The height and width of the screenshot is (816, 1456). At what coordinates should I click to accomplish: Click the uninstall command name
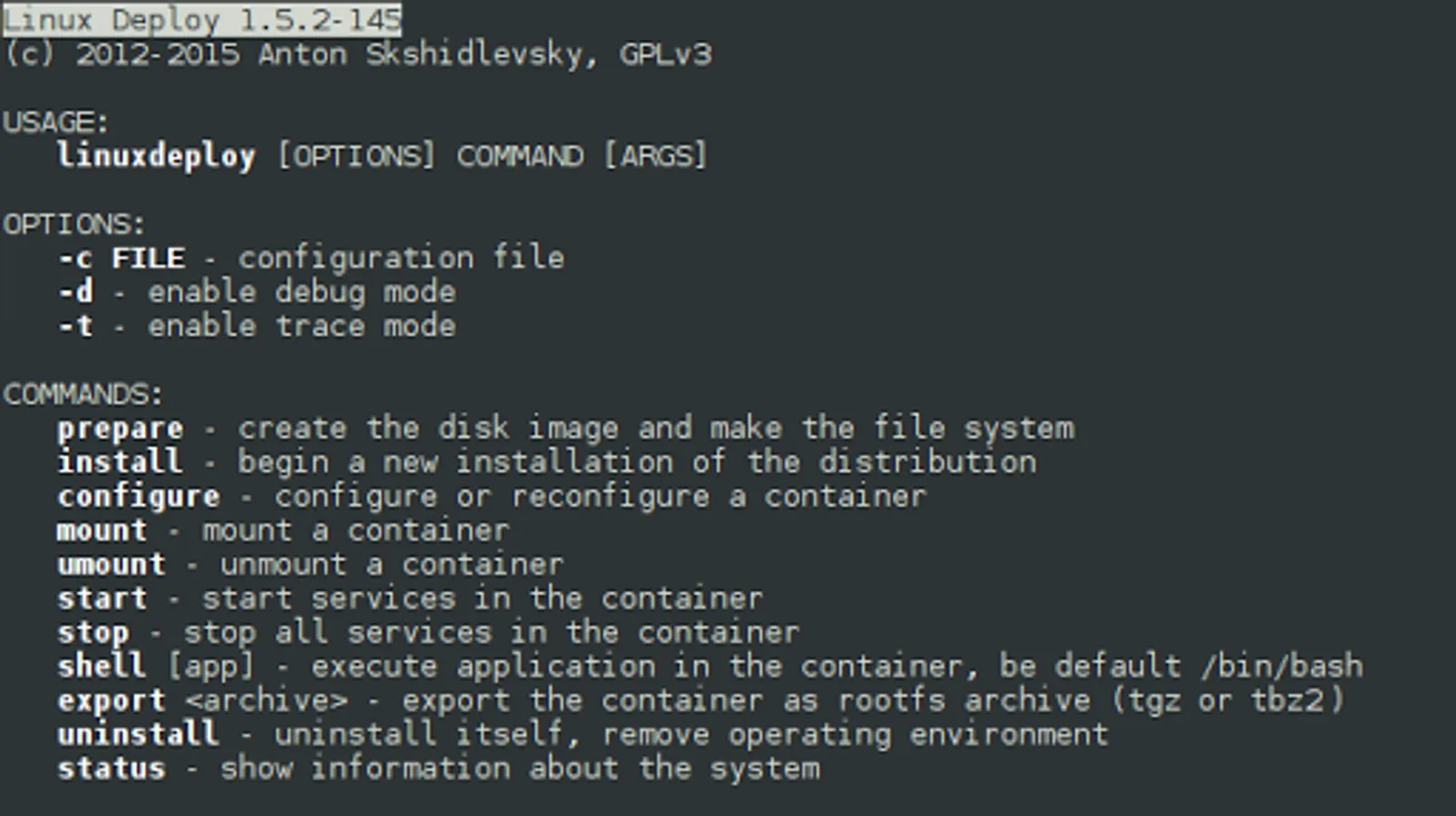click(x=139, y=734)
